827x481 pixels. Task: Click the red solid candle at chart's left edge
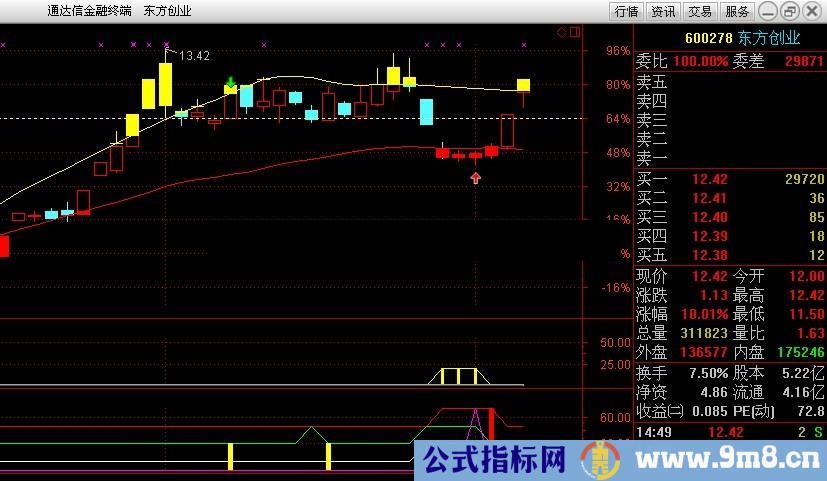pos(4,246)
